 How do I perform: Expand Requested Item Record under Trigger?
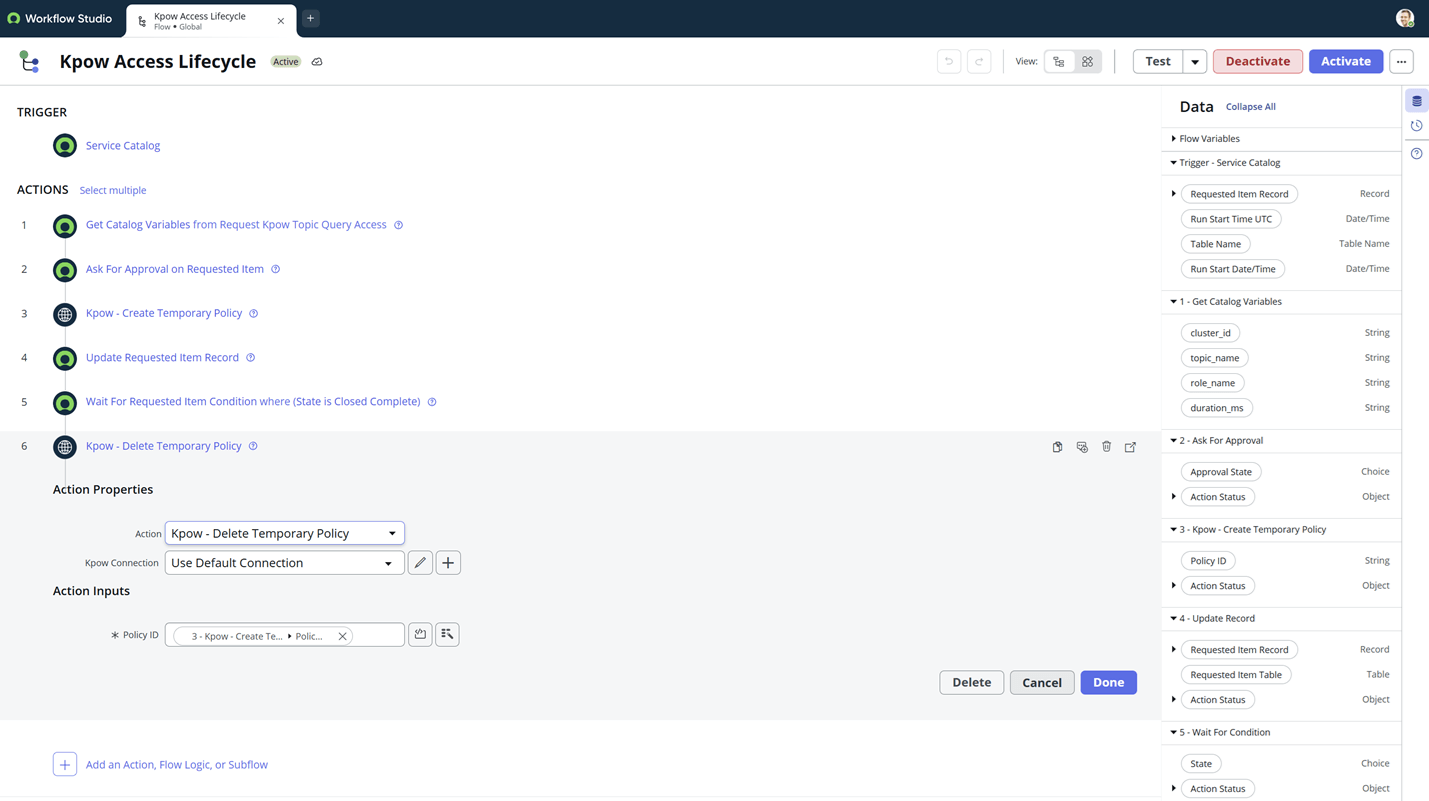coord(1174,194)
